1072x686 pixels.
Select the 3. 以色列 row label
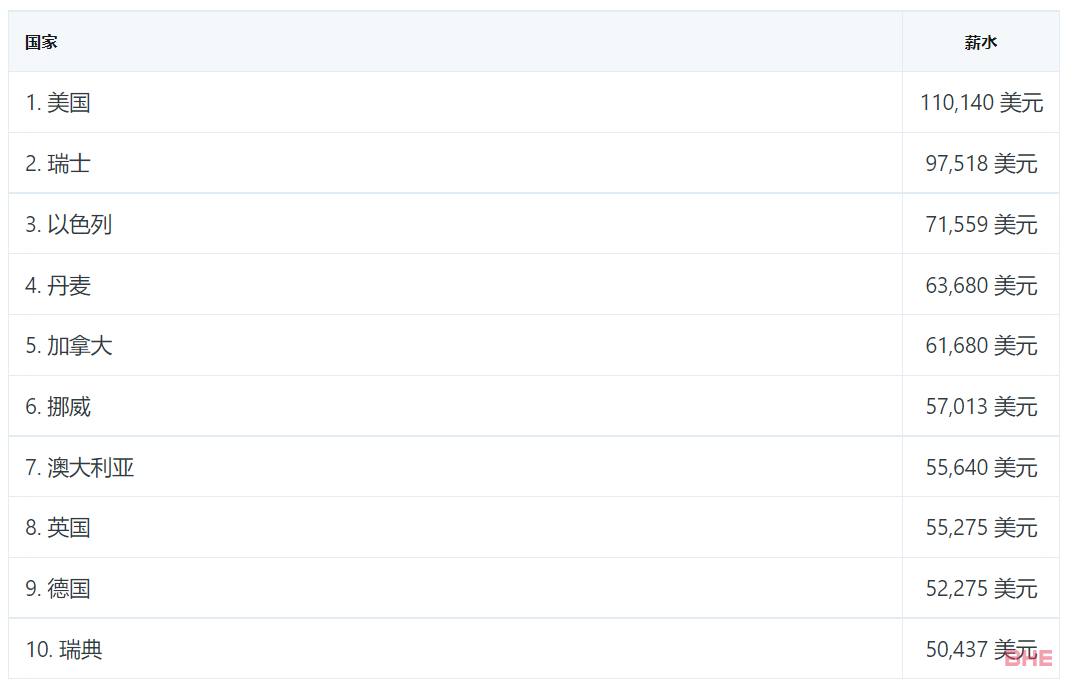tap(69, 225)
